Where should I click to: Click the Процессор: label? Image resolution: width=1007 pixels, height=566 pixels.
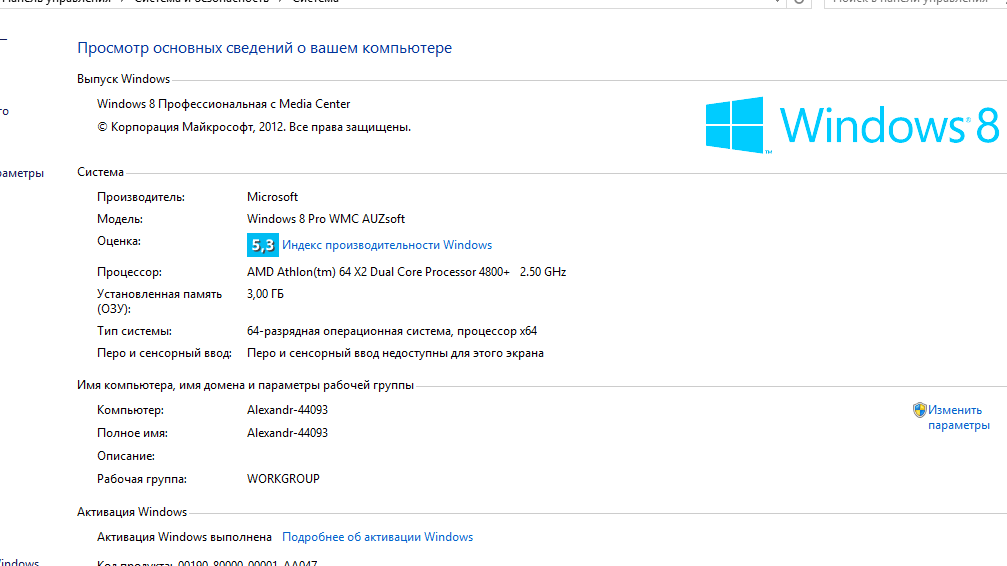[x=129, y=272]
